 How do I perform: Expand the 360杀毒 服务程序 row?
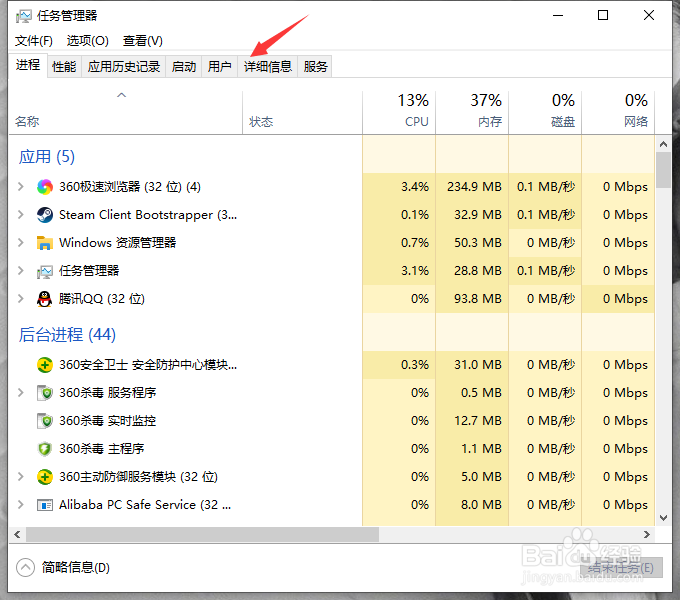coord(20,393)
